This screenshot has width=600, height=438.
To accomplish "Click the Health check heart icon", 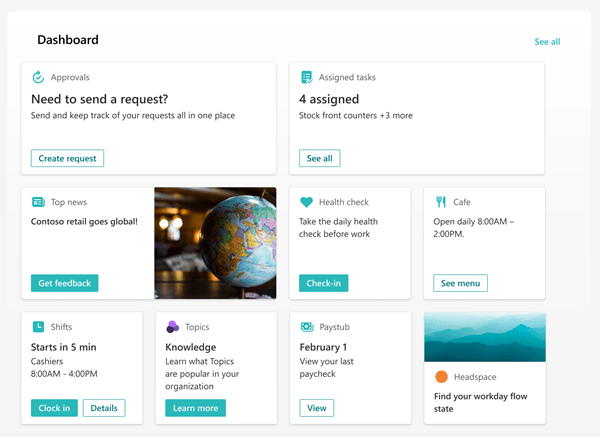I will (307, 202).
